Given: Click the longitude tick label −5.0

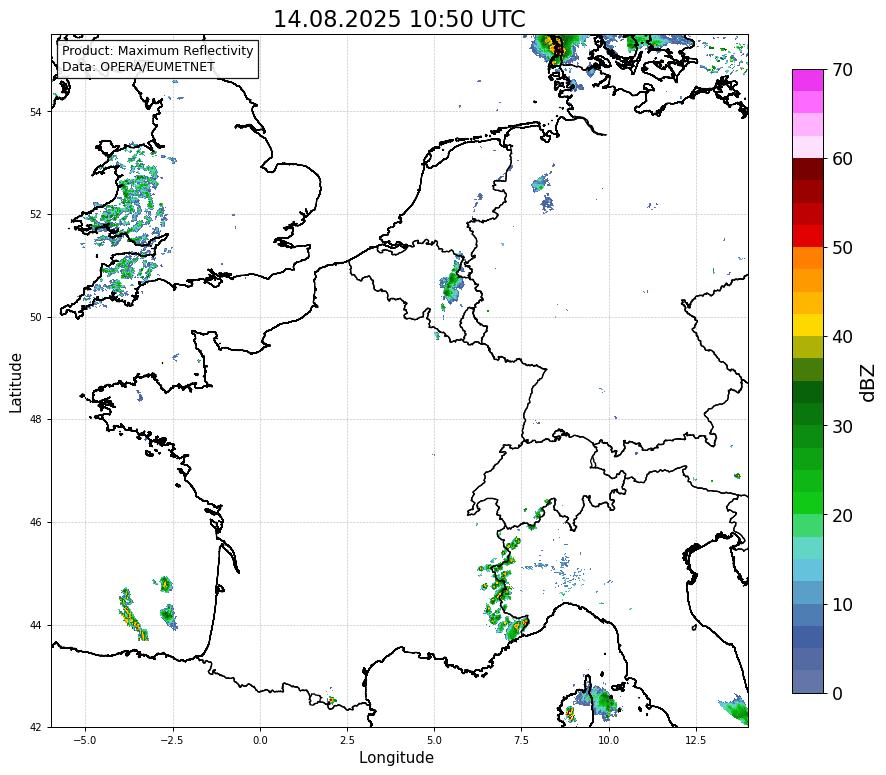Looking at the screenshot, I should pos(85,741).
